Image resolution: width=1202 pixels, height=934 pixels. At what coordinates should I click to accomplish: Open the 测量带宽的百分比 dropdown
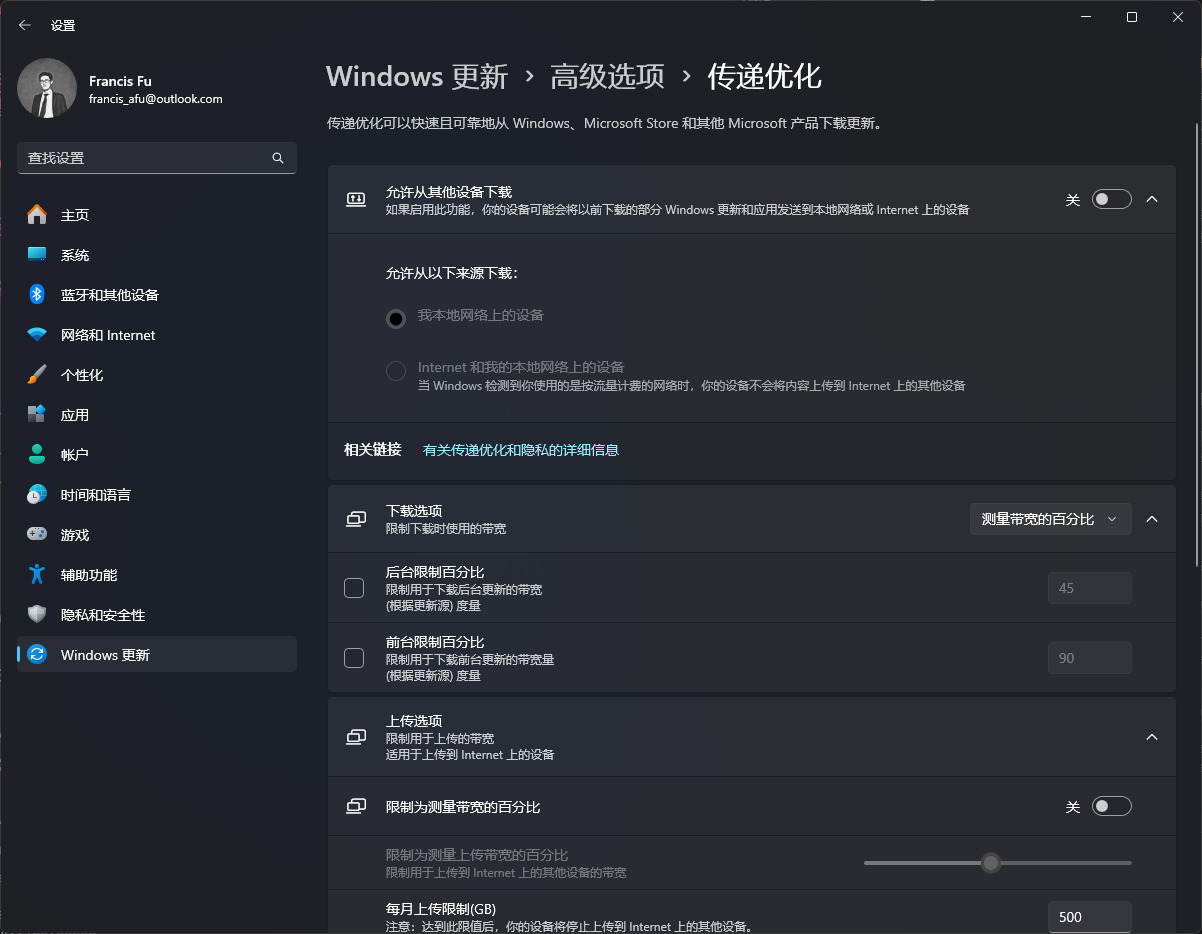click(x=1050, y=519)
